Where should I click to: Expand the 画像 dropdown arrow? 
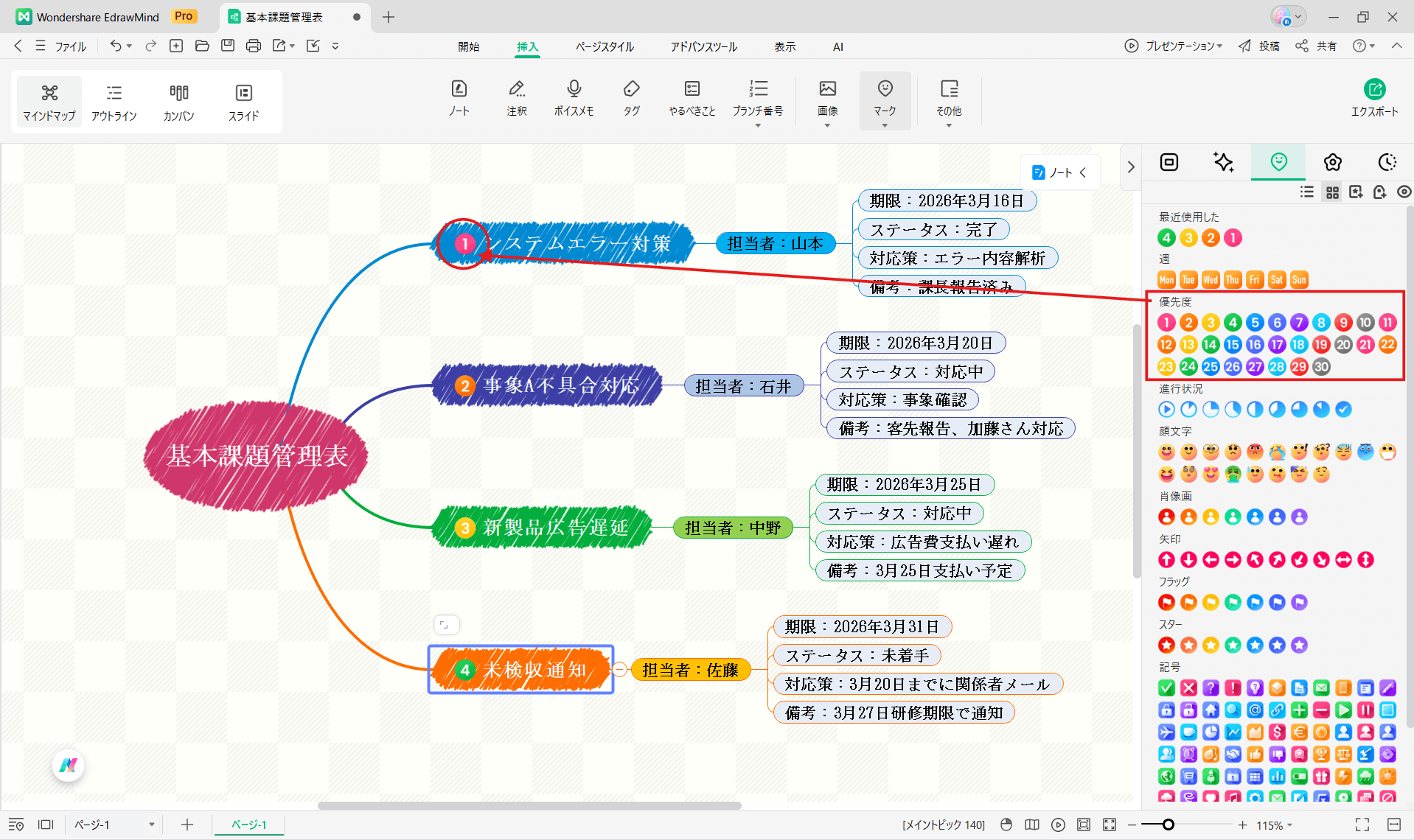[827, 124]
